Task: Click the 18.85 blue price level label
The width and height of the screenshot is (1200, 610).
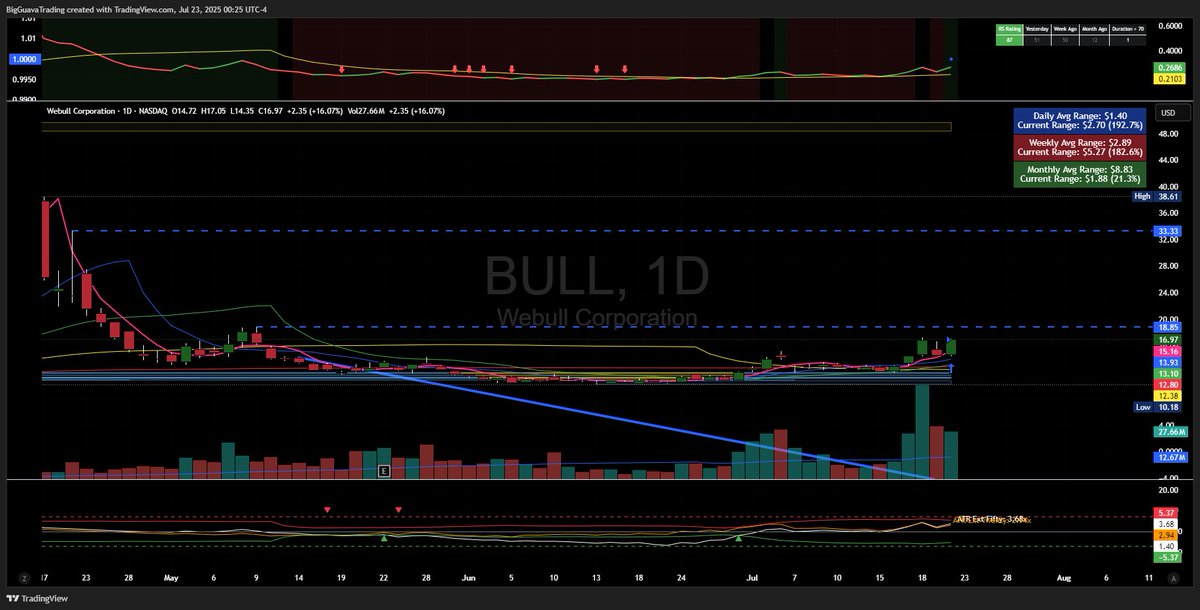Action: point(1169,327)
